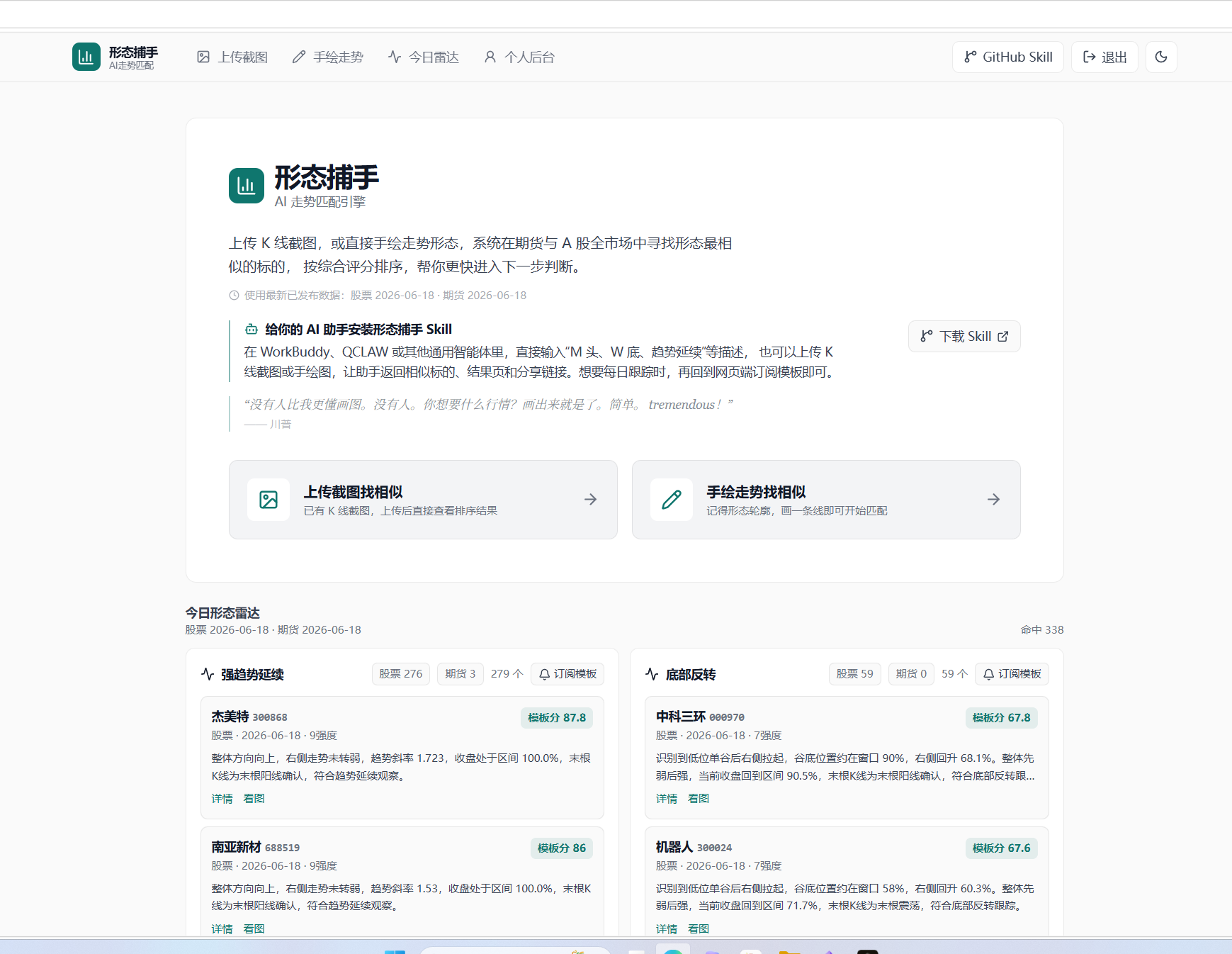Select the 股票 59 filter chip
Image resolution: width=1232 pixels, height=954 pixels.
coord(855,674)
